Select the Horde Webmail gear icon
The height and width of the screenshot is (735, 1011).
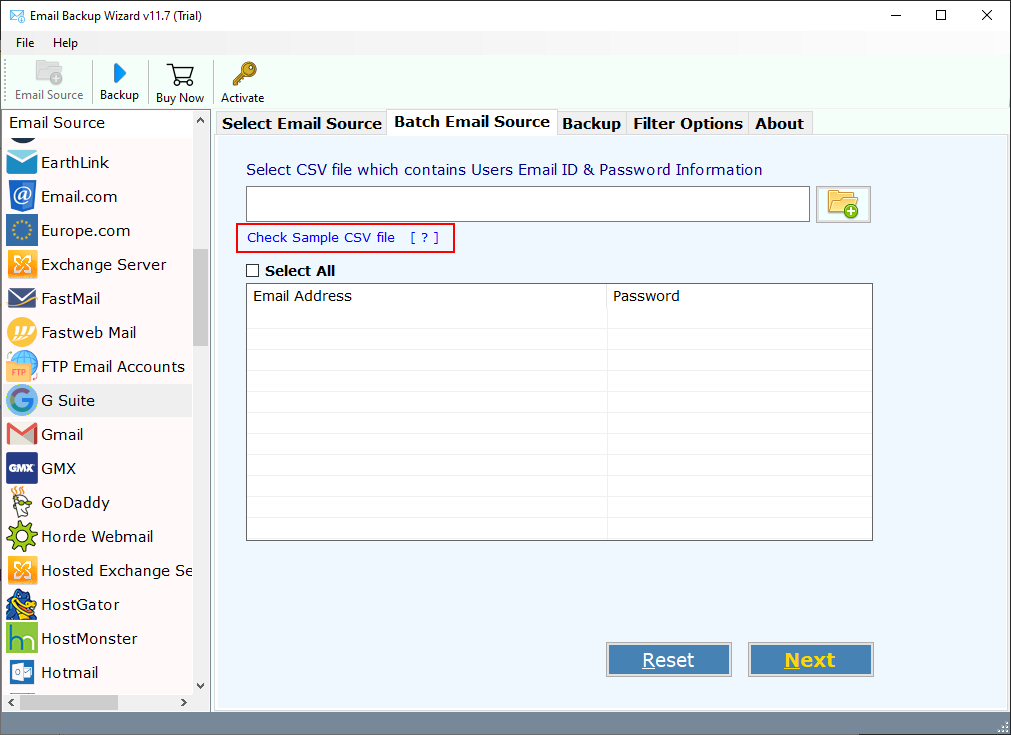pos(22,536)
